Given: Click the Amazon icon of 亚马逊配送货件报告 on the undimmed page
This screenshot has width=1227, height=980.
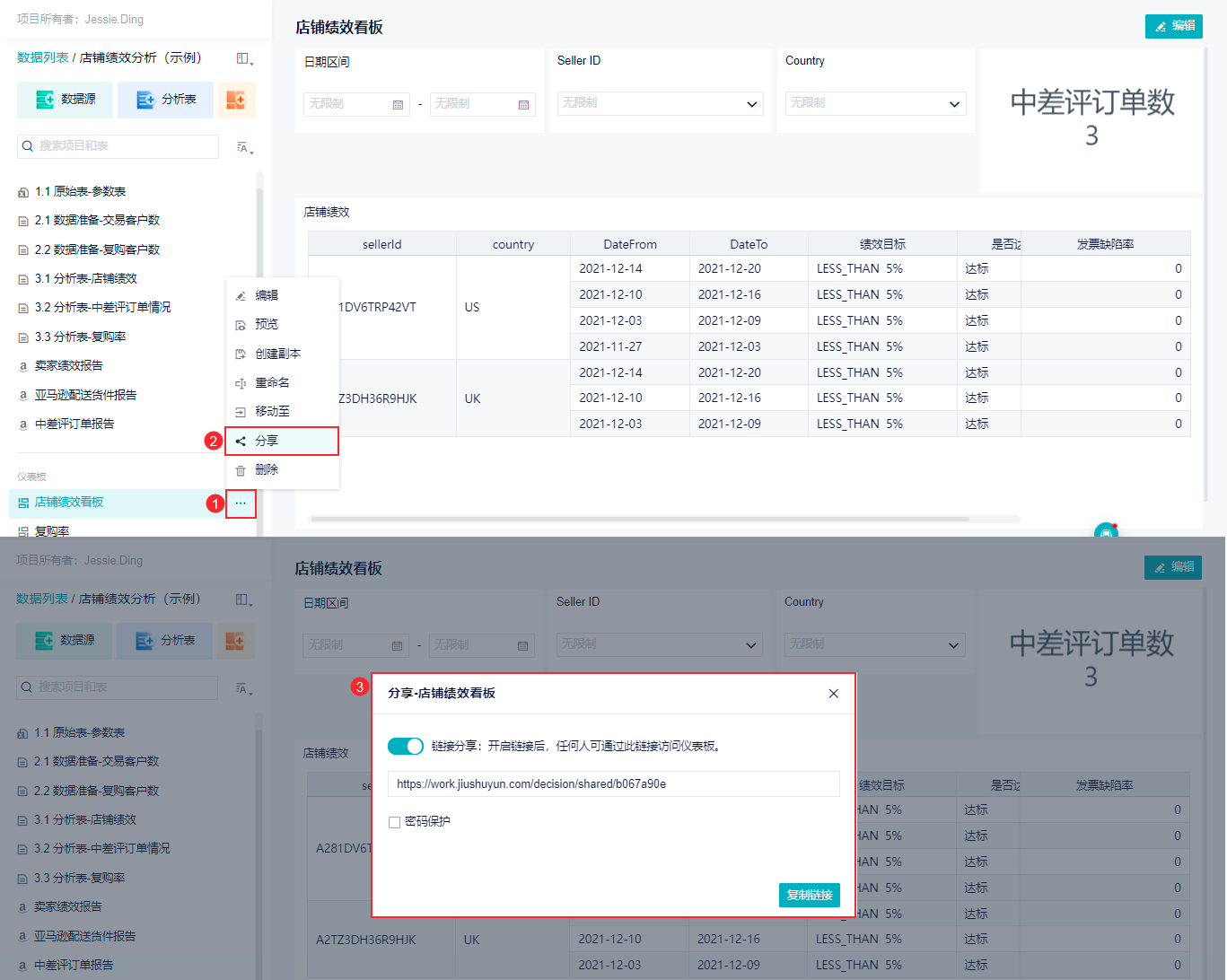Looking at the screenshot, I should click(x=23, y=396).
